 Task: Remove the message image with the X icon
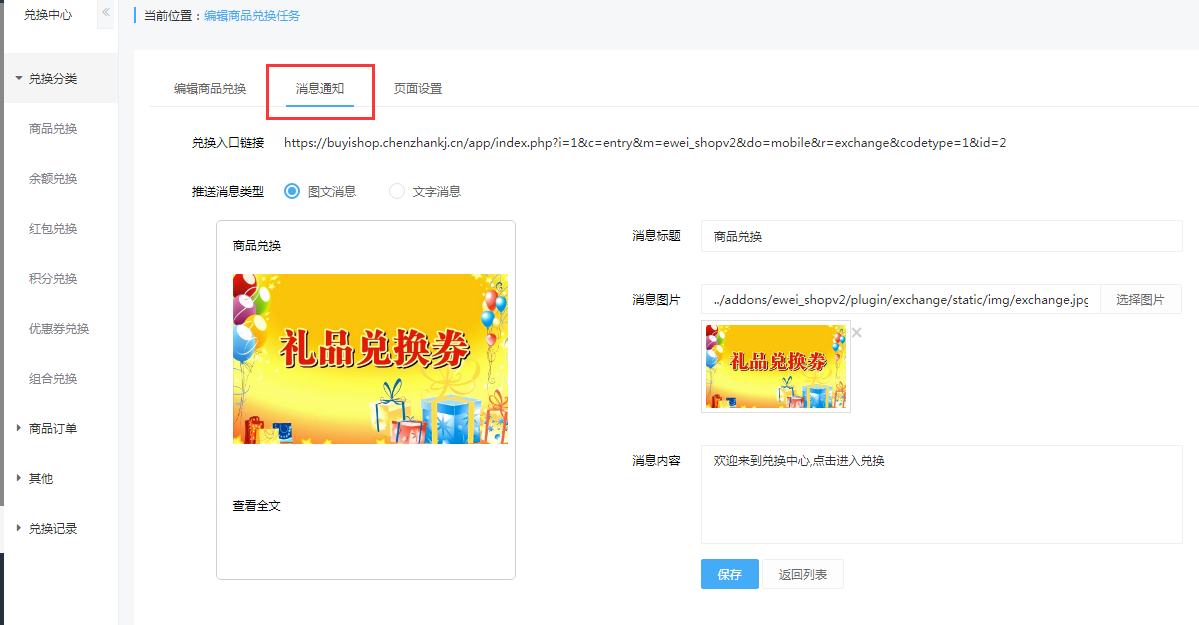tap(857, 333)
